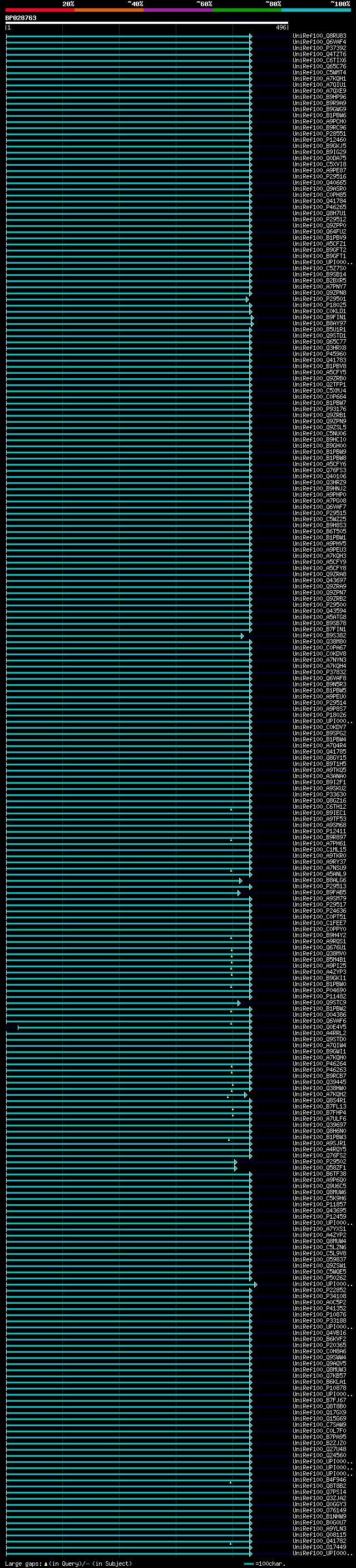The height and width of the screenshot is (1568, 356).
Task: Click the query end position 496
Action: pyautogui.click(x=280, y=27)
